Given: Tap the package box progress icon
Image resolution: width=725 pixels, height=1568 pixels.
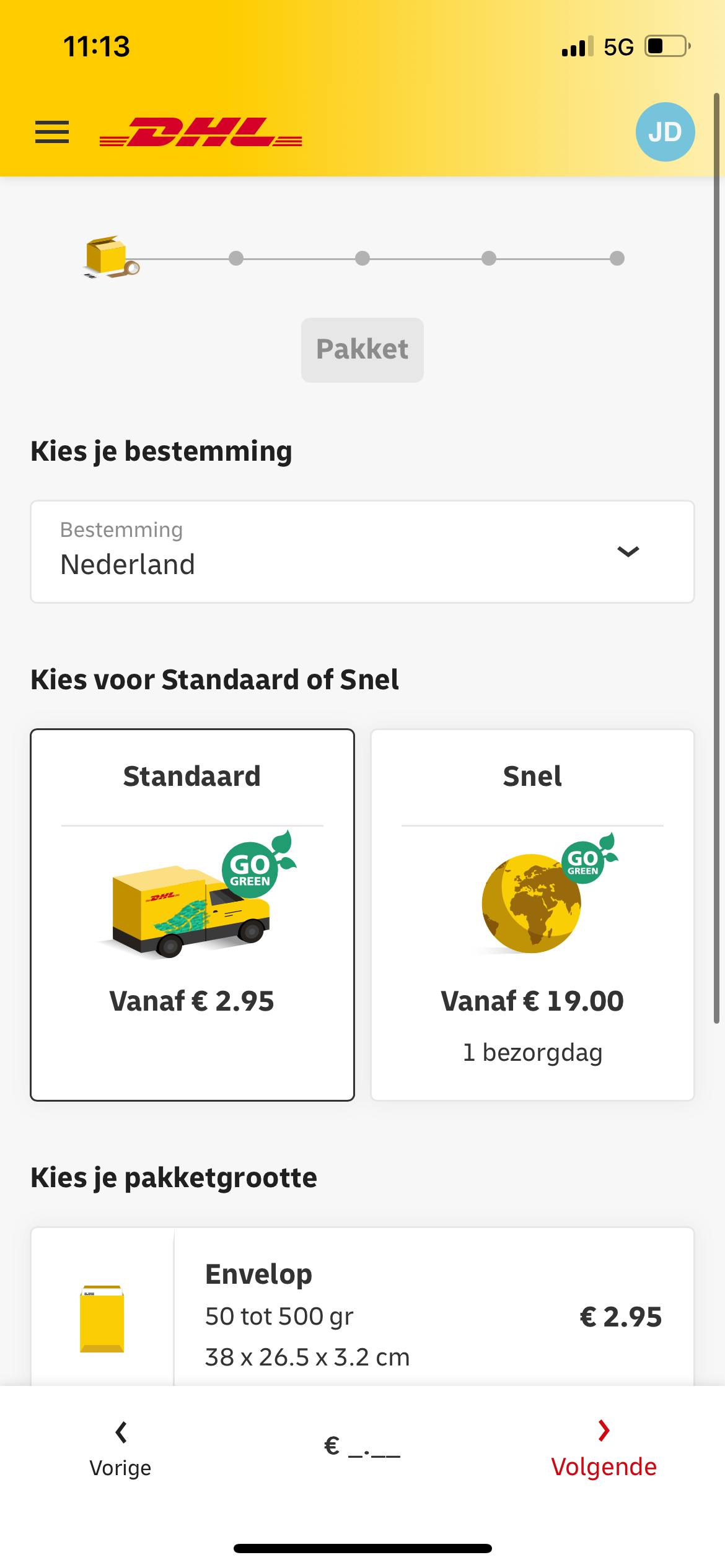Looking at the screenshot, I should click(109, 257).
